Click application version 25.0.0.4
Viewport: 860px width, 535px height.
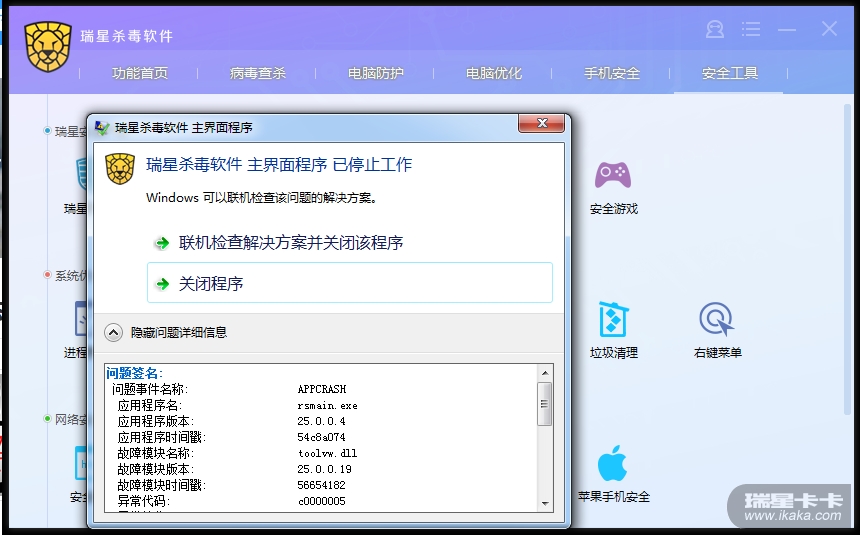tap(321, 421)
